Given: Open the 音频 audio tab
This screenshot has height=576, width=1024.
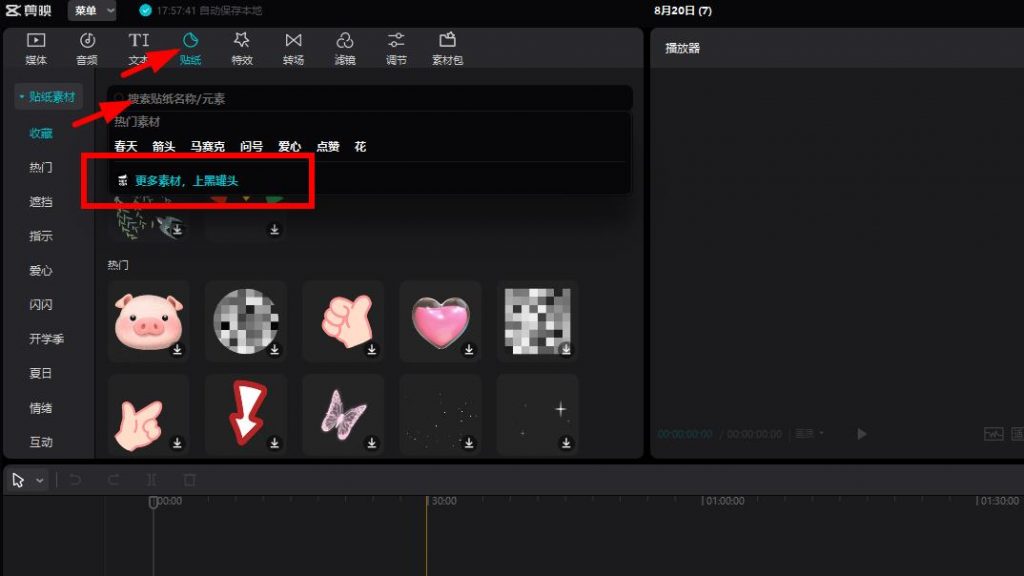Looking at the screenshot, I should click(87, 49).
